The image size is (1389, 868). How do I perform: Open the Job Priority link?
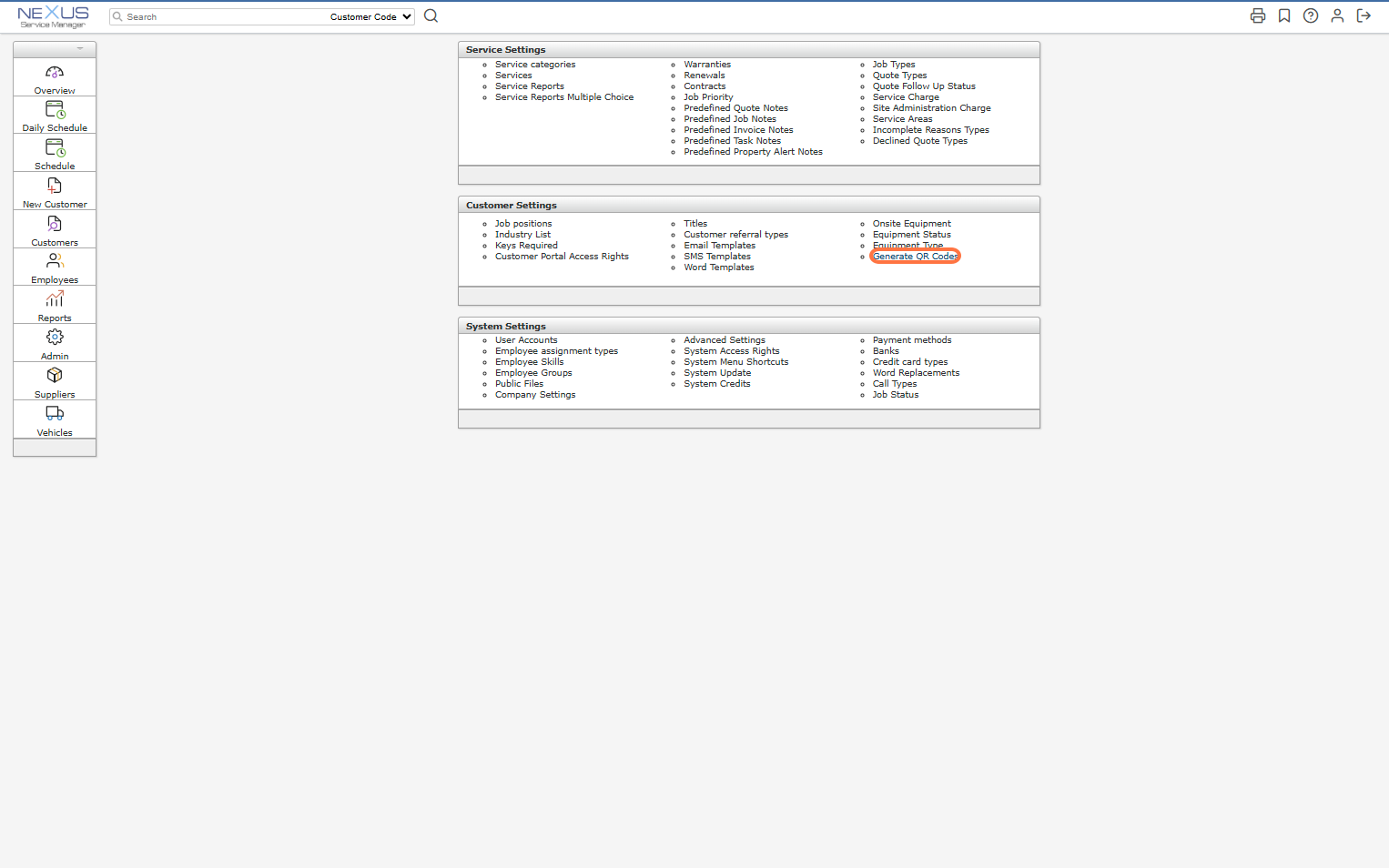(x=708, y=97)
